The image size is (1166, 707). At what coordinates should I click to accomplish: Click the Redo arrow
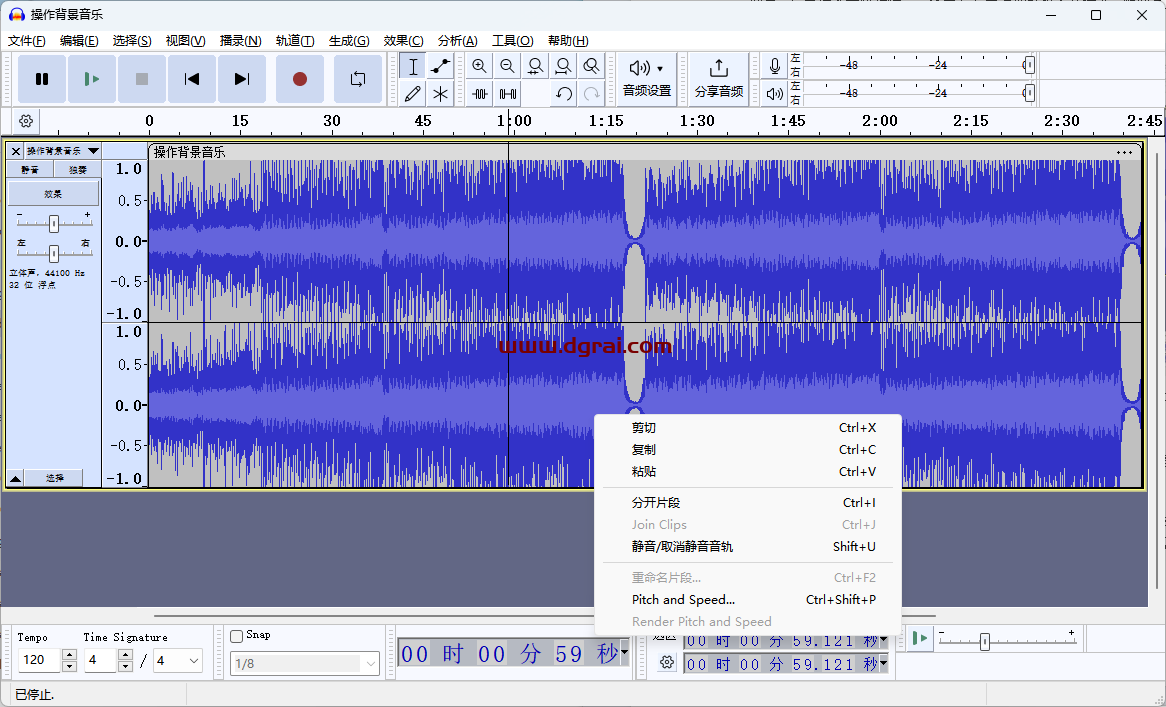coord(591,94)
